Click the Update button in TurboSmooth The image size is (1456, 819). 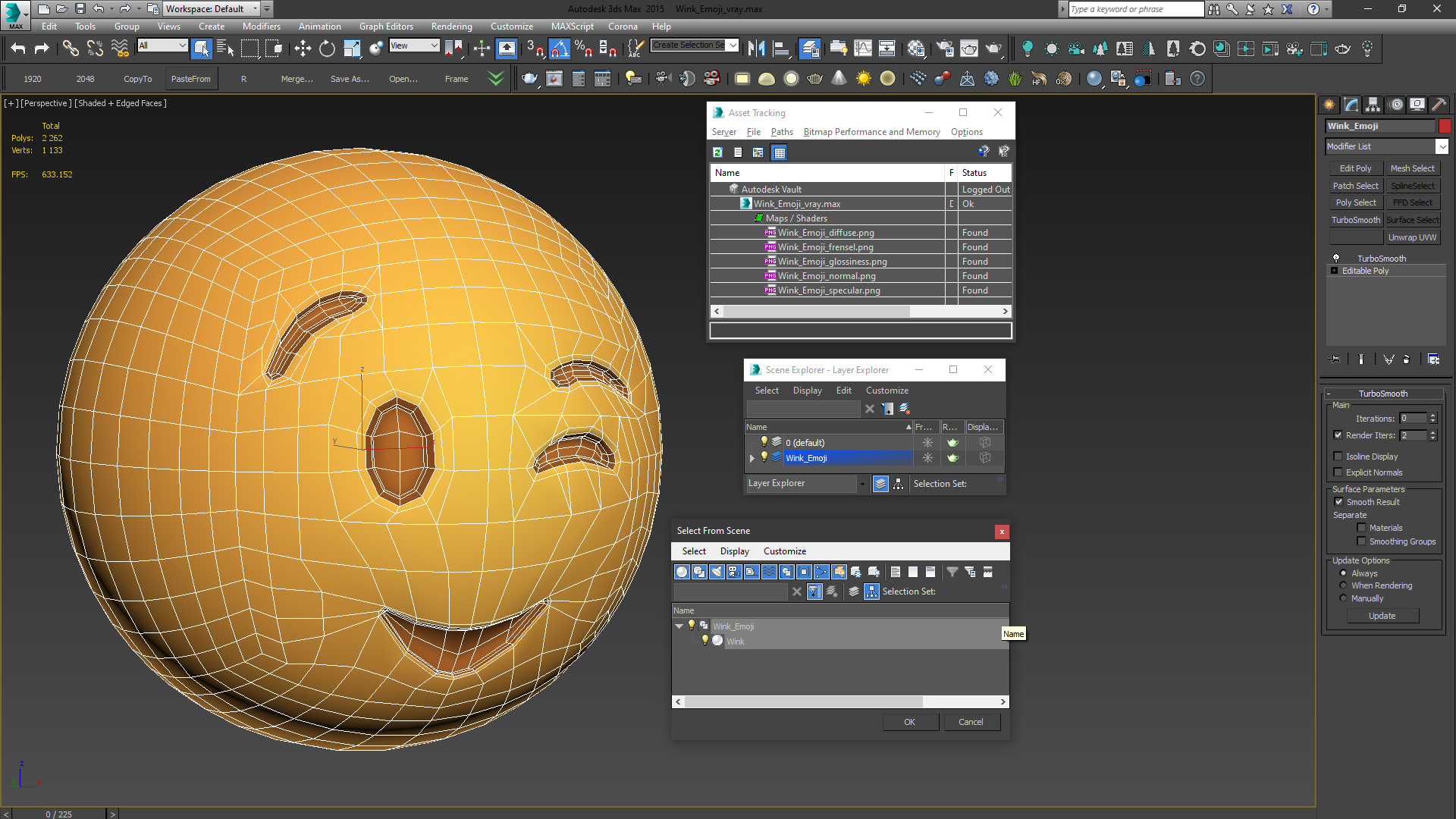coord(1382,615)
